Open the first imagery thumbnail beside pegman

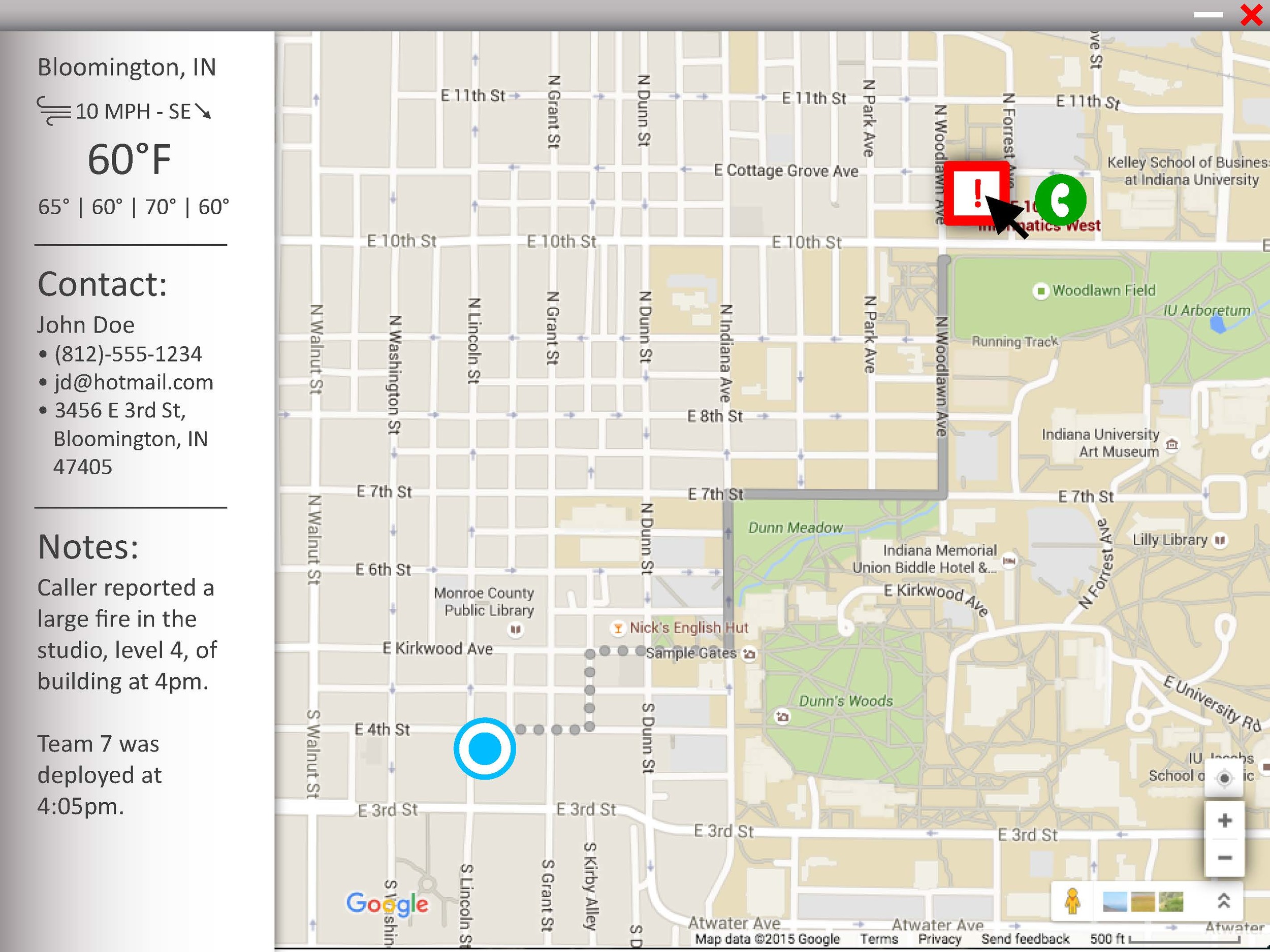tap(1115, 902)
